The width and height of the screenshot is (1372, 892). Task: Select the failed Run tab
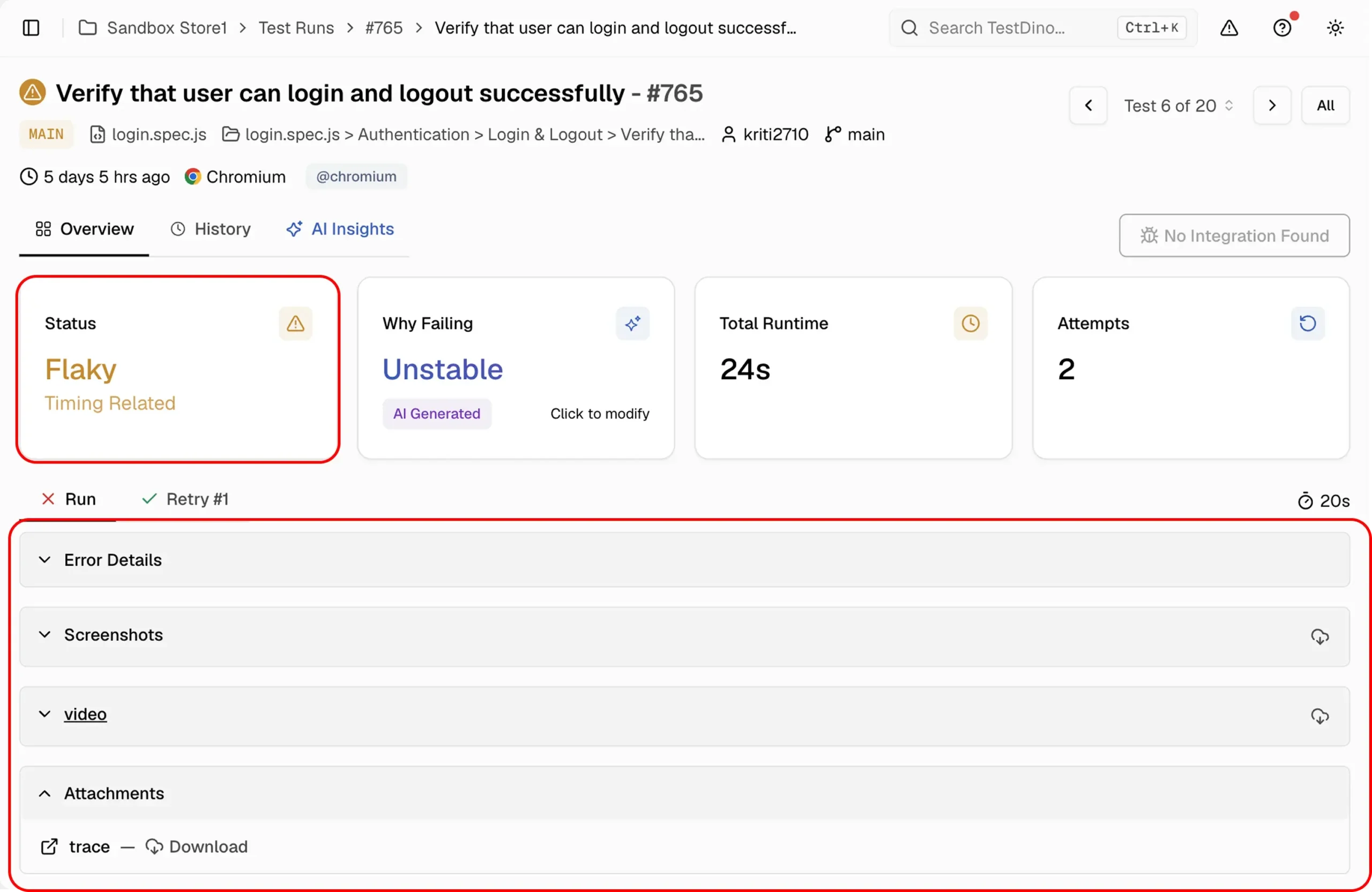click(x=68, y=499)
